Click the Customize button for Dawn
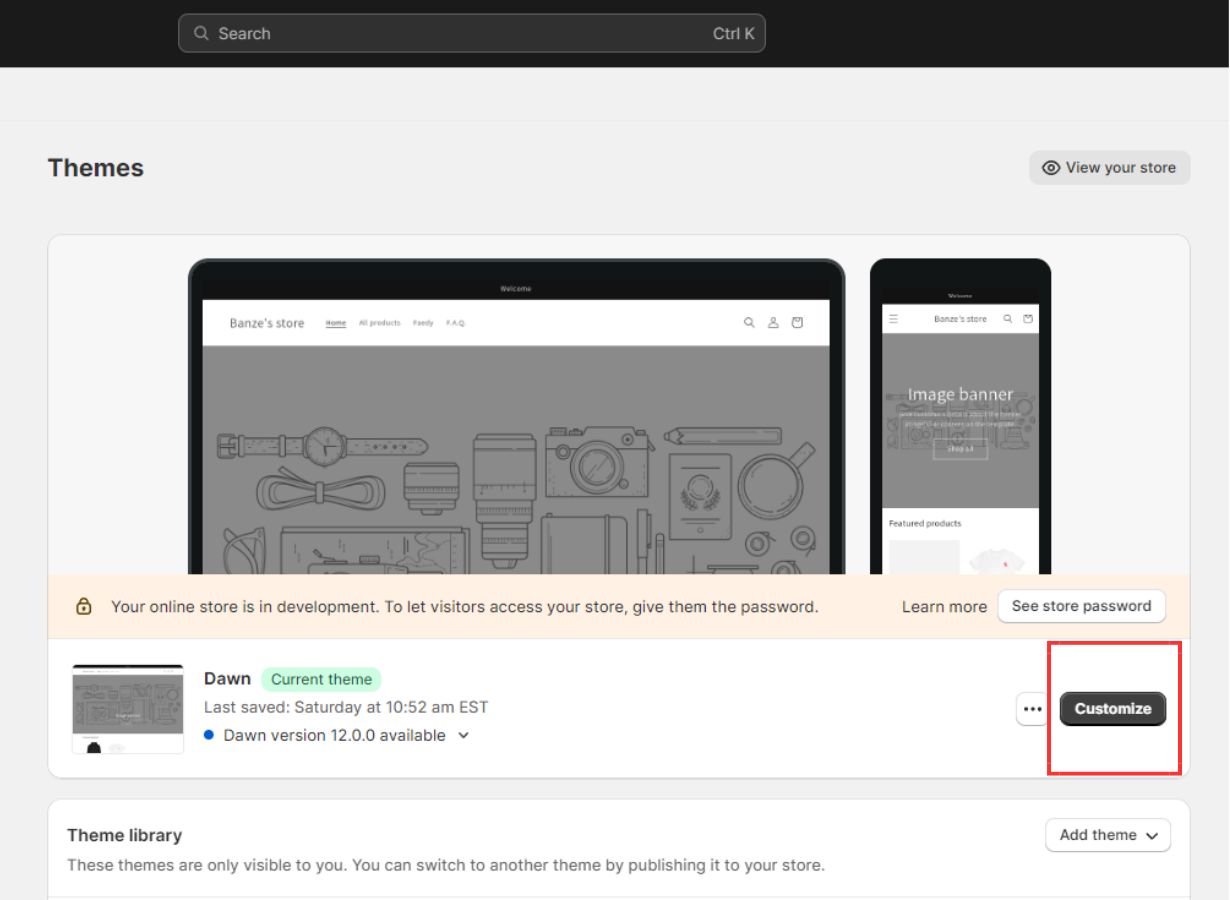Image resolution: width=1230 pixels, height=900 pixels. pyautogui.click(x=1113, y=708)
